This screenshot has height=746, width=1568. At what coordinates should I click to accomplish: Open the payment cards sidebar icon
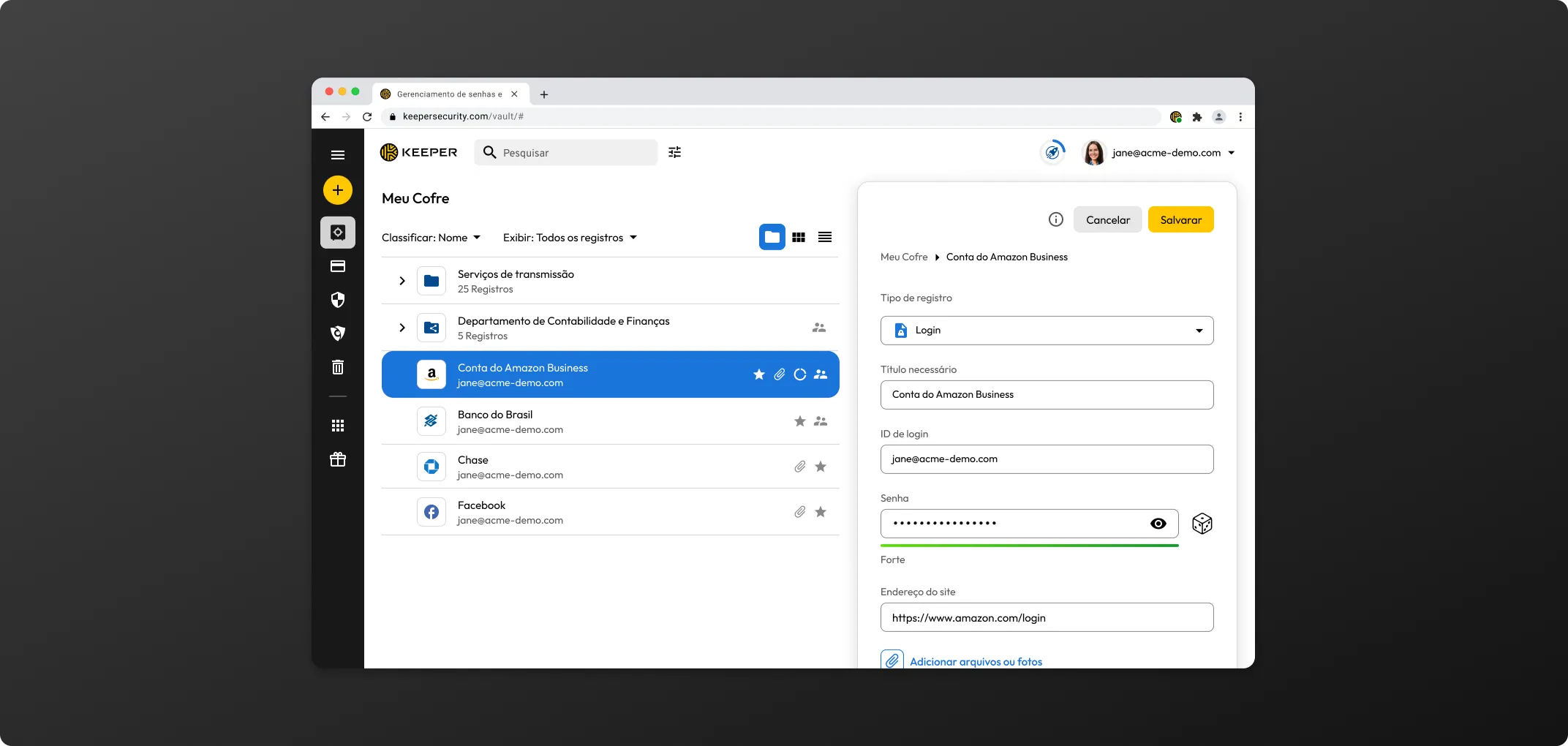tap(338, 266)
